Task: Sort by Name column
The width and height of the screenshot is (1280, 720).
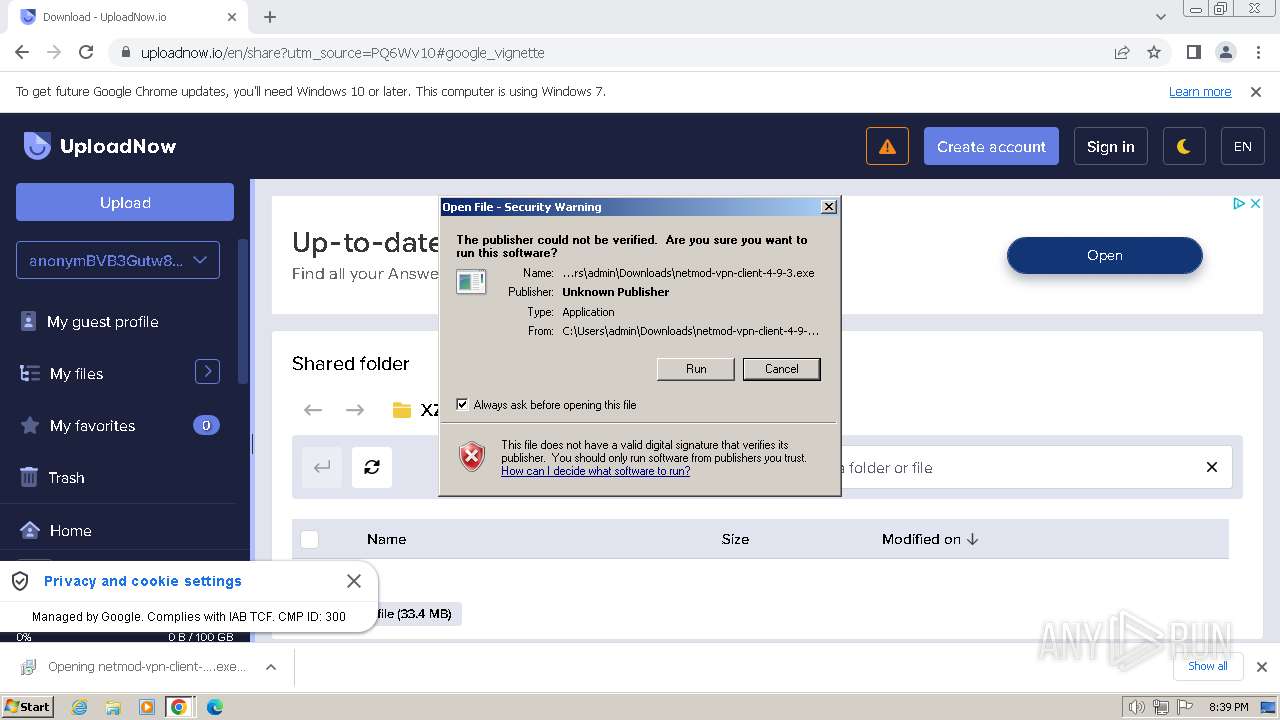Action: [386, 539]
